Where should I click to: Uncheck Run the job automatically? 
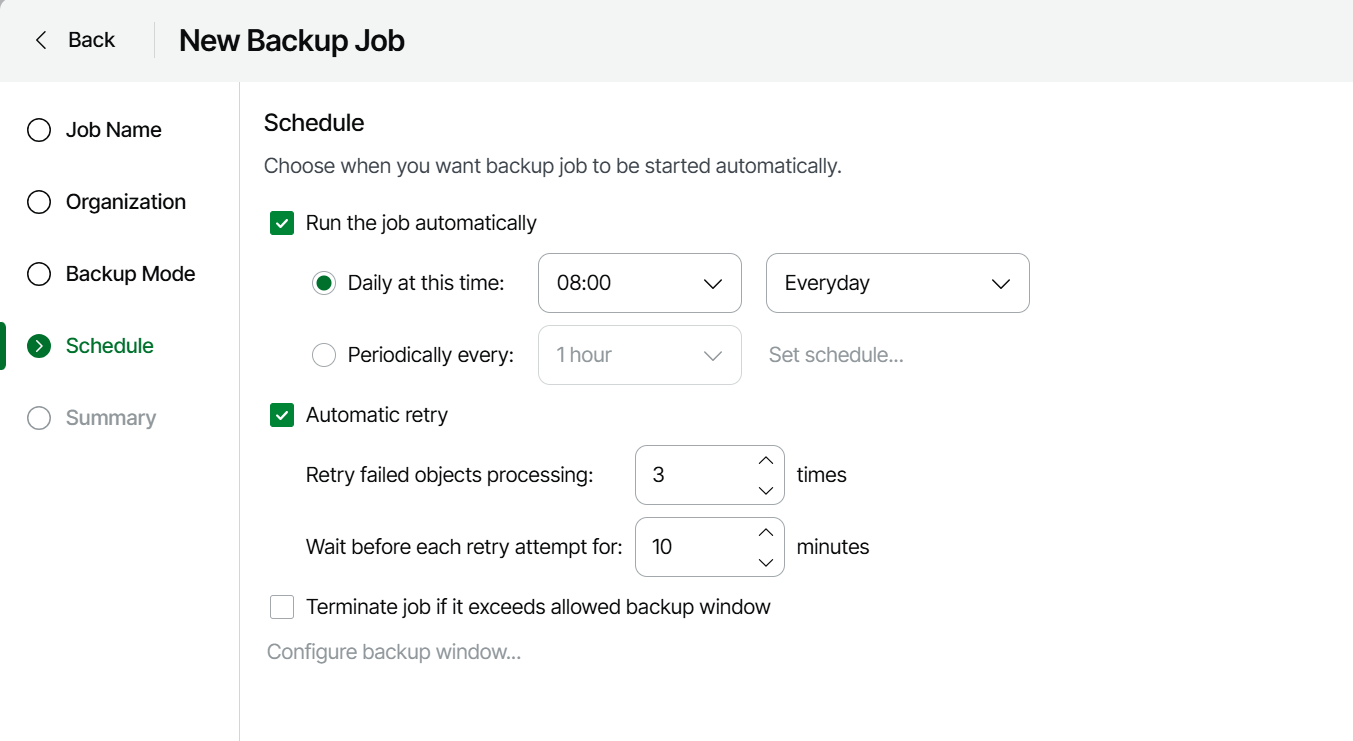coord(282,223)
